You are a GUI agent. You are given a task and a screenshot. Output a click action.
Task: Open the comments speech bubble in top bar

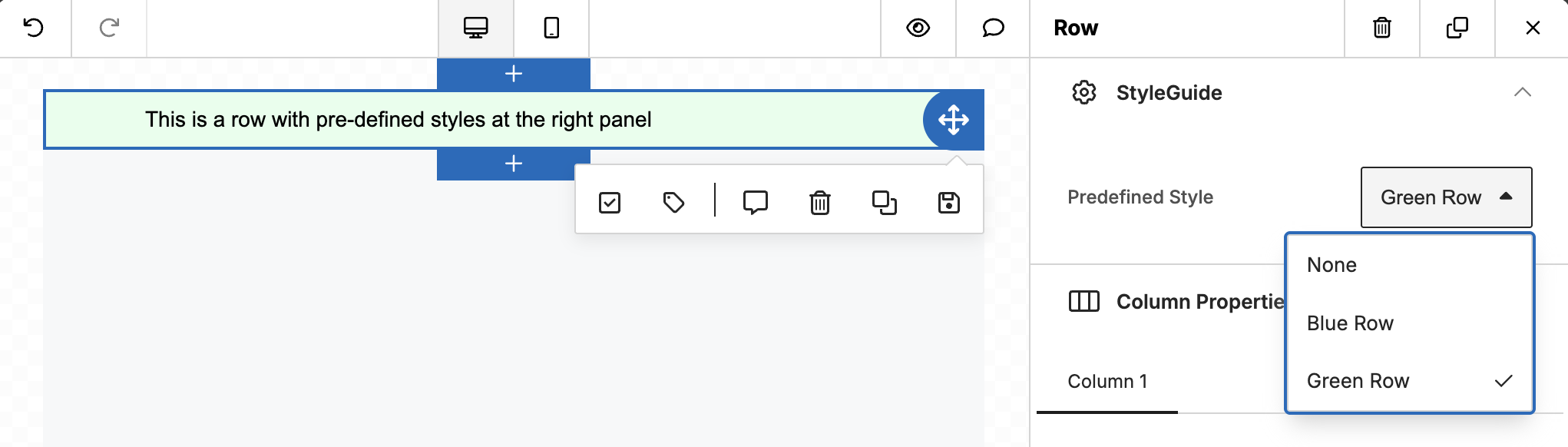click(994, 28)
